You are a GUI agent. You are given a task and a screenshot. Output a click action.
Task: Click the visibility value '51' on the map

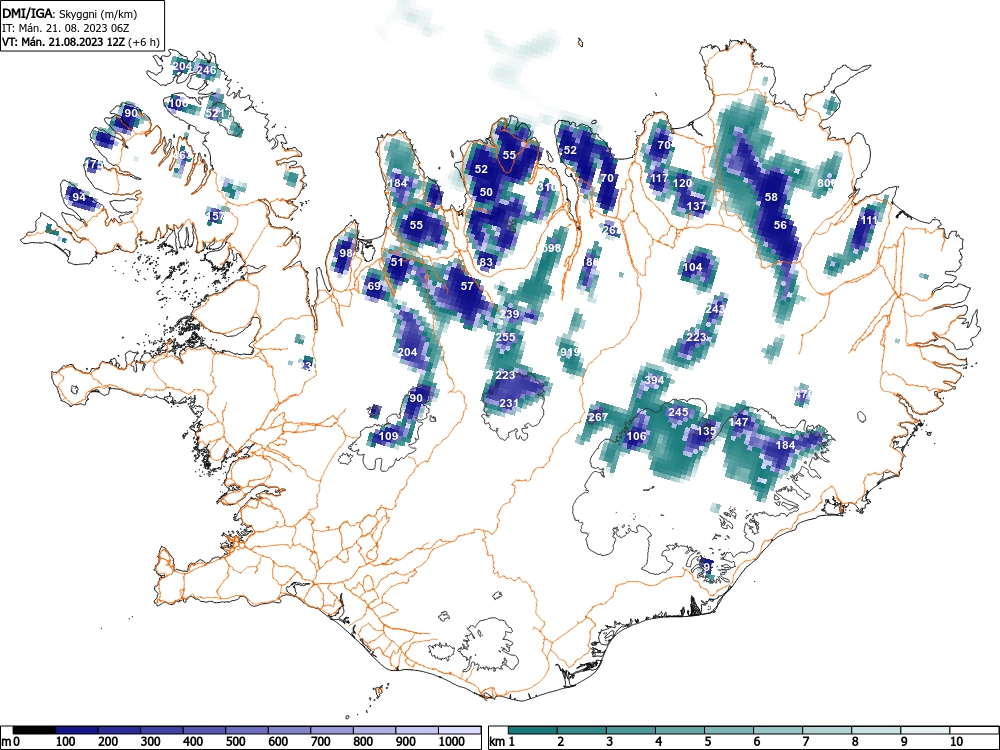pyautogui.click(x=397, y=262)
